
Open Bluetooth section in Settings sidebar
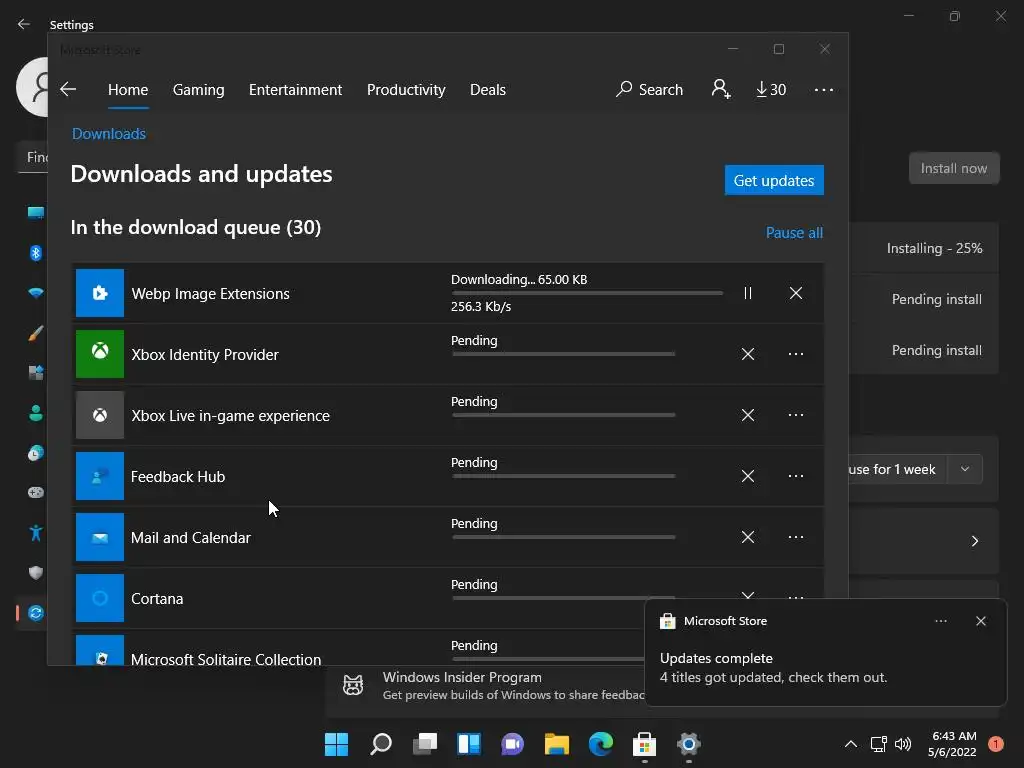pos(35,253)
